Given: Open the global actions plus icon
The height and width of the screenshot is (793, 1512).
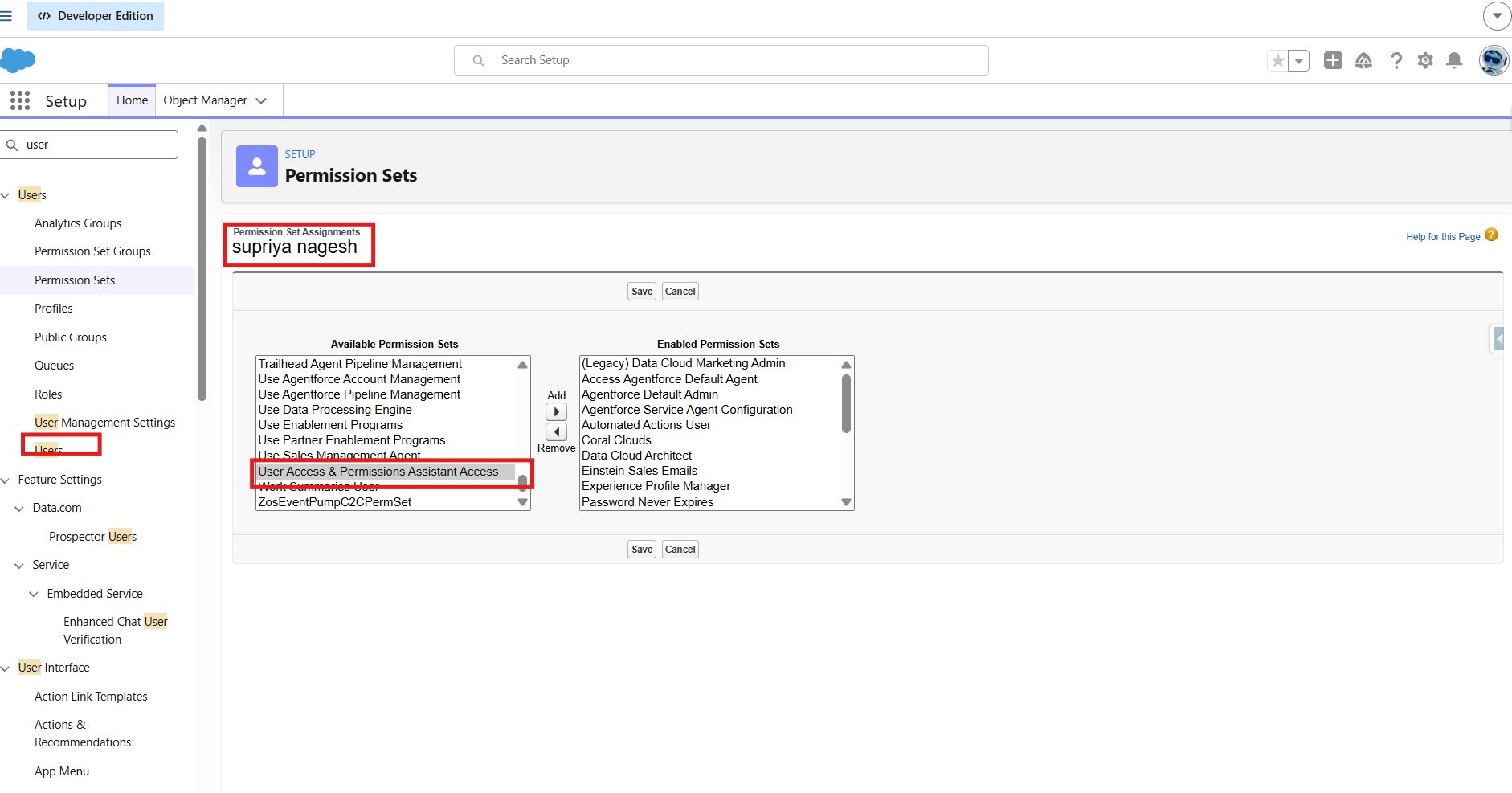Looking at the screenshot, I should [x=1333, y=60].
